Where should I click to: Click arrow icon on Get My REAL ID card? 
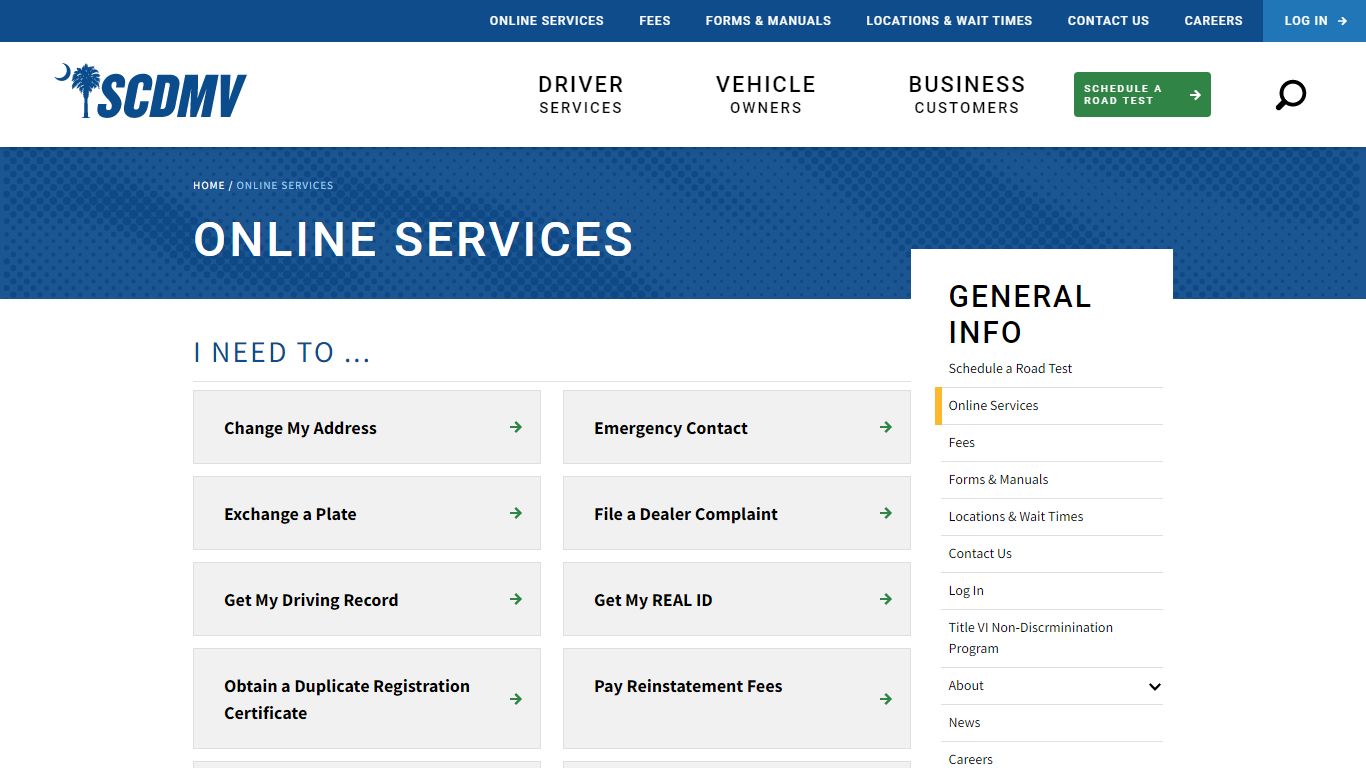tap(886, 599)
